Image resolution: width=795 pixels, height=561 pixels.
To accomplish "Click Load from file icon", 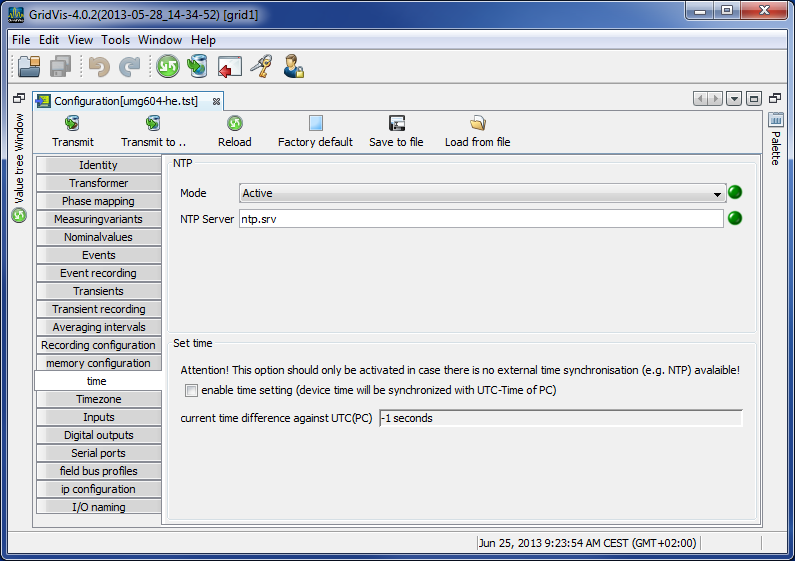I will (x=477, y=124).
